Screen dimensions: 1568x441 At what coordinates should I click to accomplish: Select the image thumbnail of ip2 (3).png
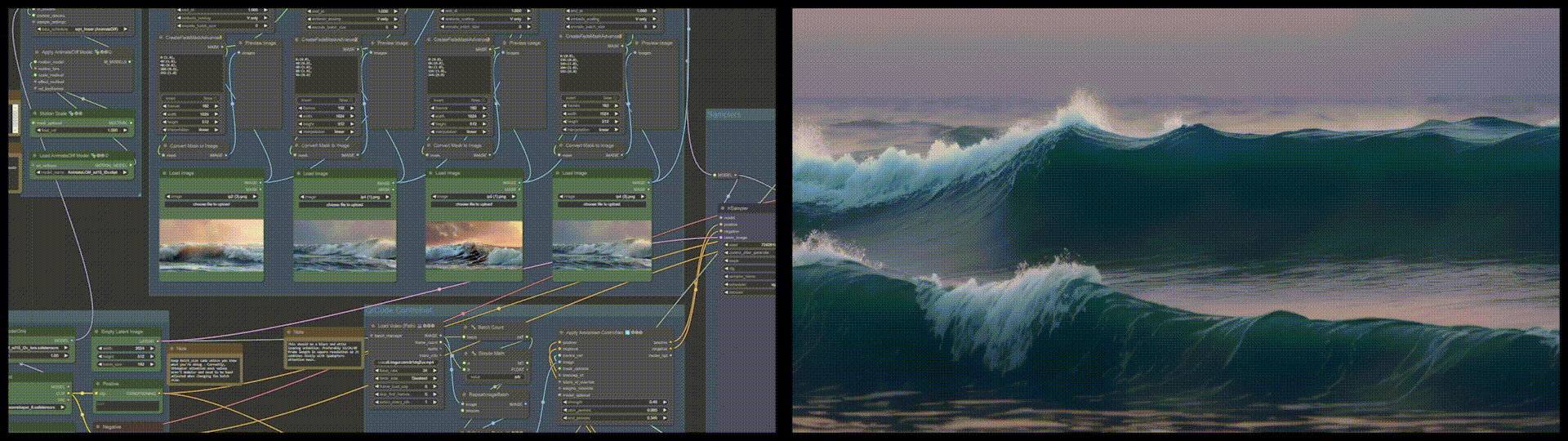[x=212, y=245]
